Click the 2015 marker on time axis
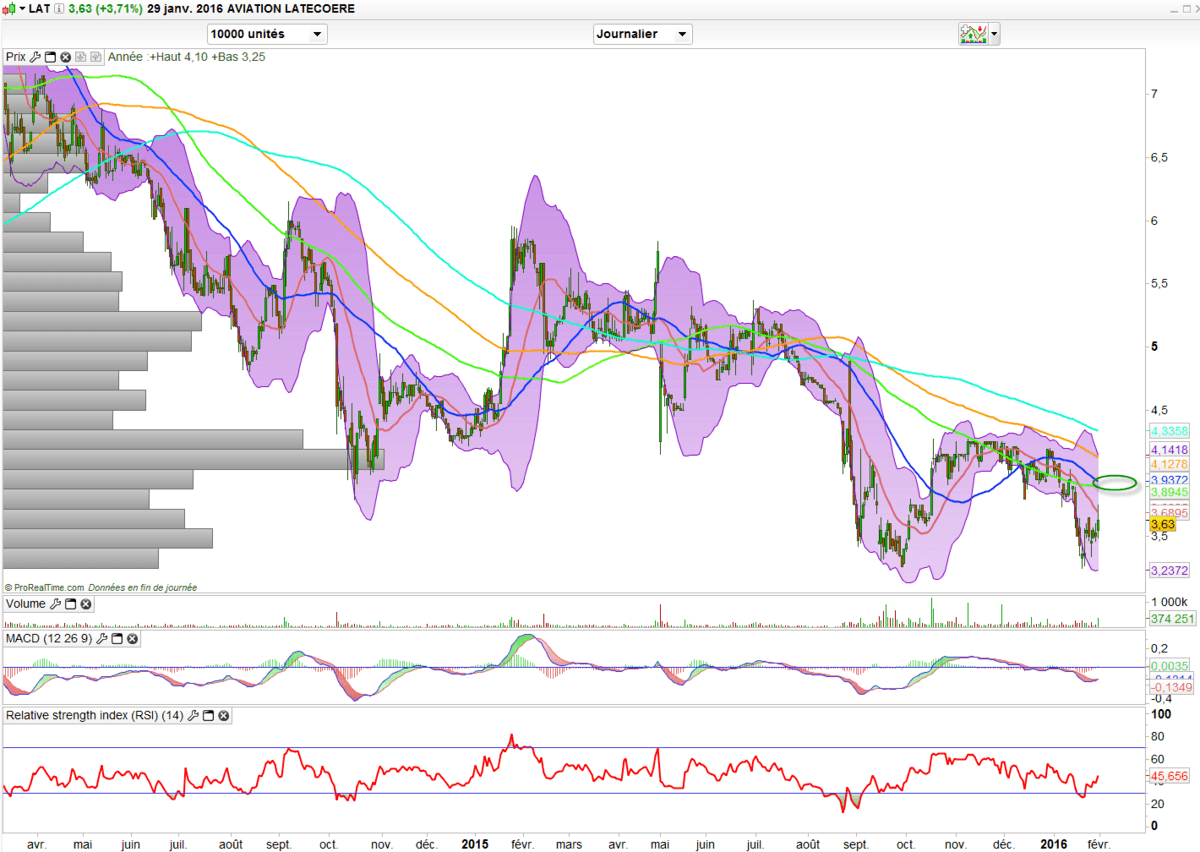This screenshot has height=852, width=1200. (x=474, y=844)
